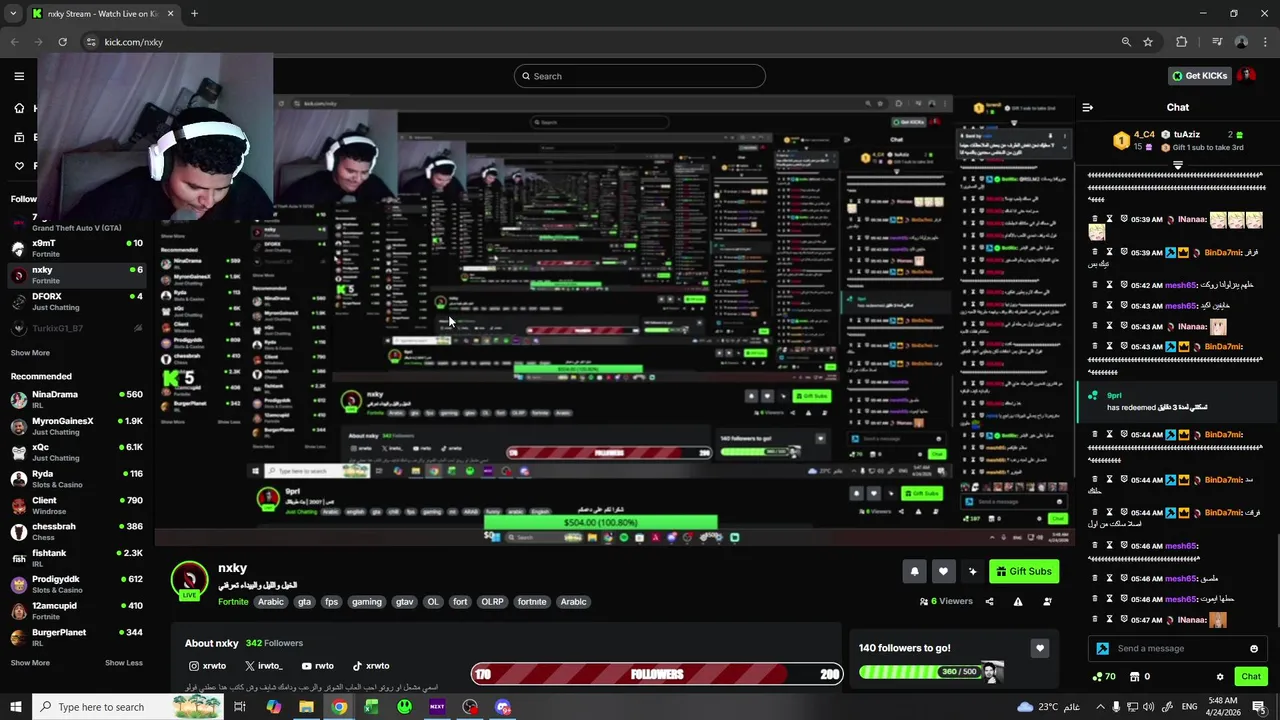Open the ENG language selector in tray
1280x720 pixels.
coord(1190,707)
